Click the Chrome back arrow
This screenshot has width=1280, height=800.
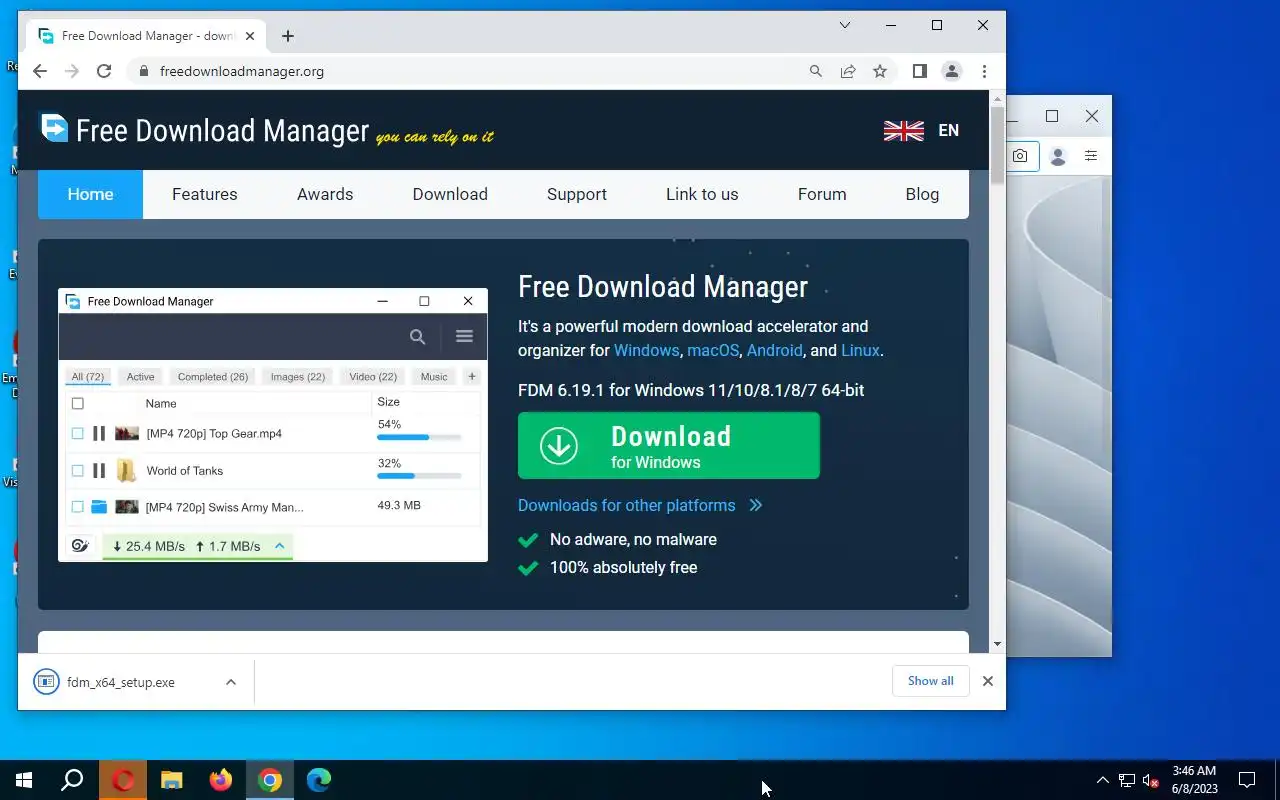pos(39,71)
